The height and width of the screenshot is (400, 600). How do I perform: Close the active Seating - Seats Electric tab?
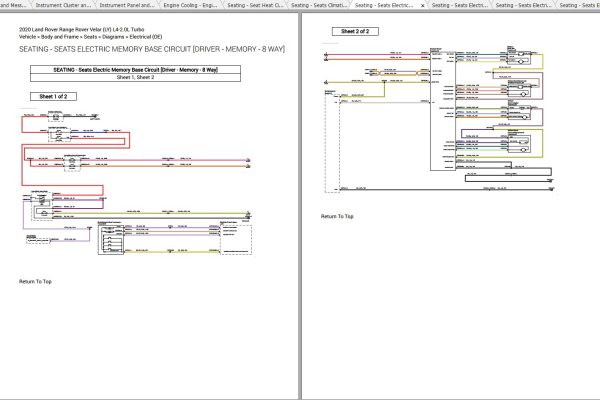tap(422, 6)
